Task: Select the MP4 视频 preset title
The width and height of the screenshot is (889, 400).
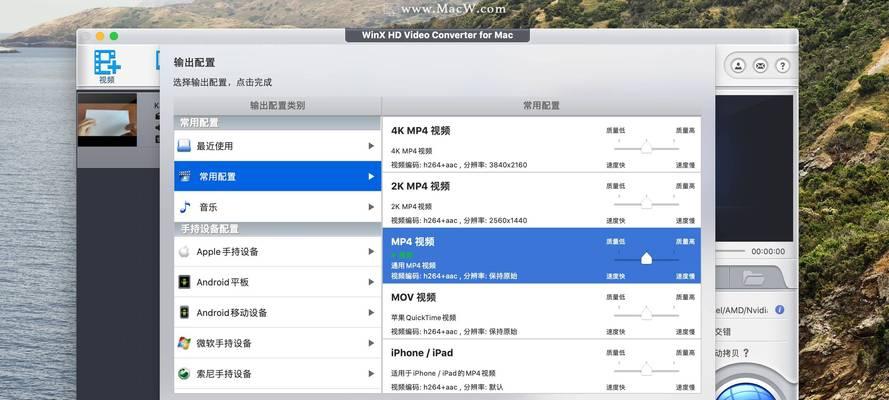Action: click(x=413, y=241)
